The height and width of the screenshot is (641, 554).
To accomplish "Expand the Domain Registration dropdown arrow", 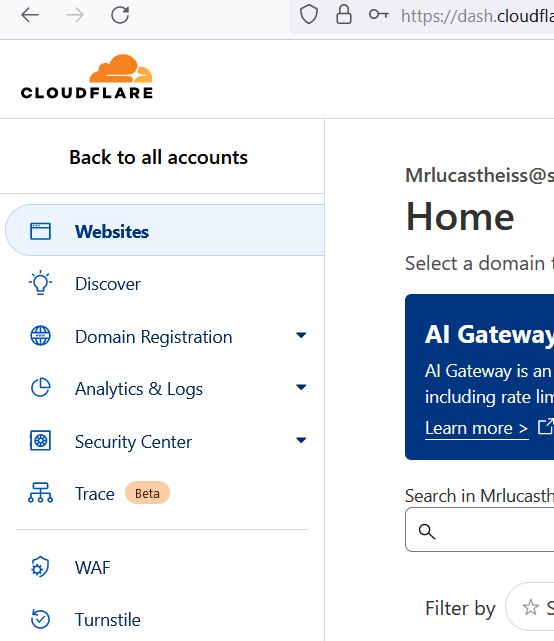I will [x=301, y=335].
